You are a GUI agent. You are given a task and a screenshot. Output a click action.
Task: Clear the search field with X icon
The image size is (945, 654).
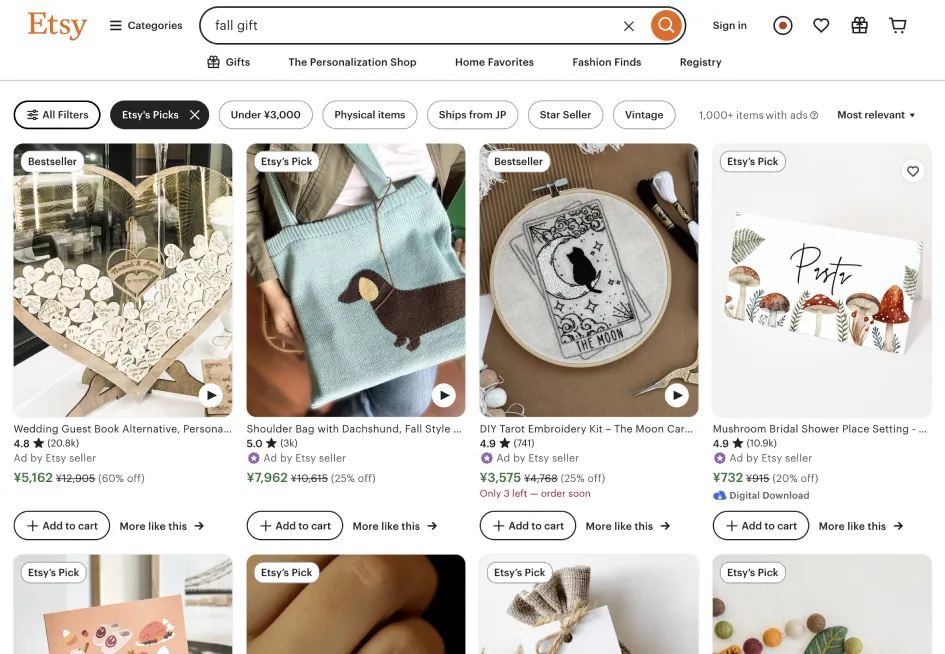pyautogui.click(x=629, y=26)
